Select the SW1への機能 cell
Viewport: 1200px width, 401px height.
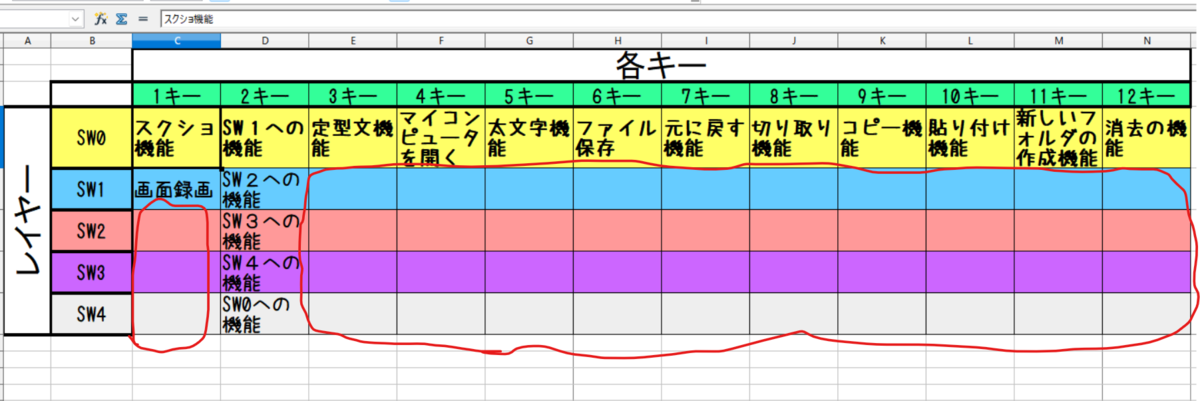(x=265, y=138)
